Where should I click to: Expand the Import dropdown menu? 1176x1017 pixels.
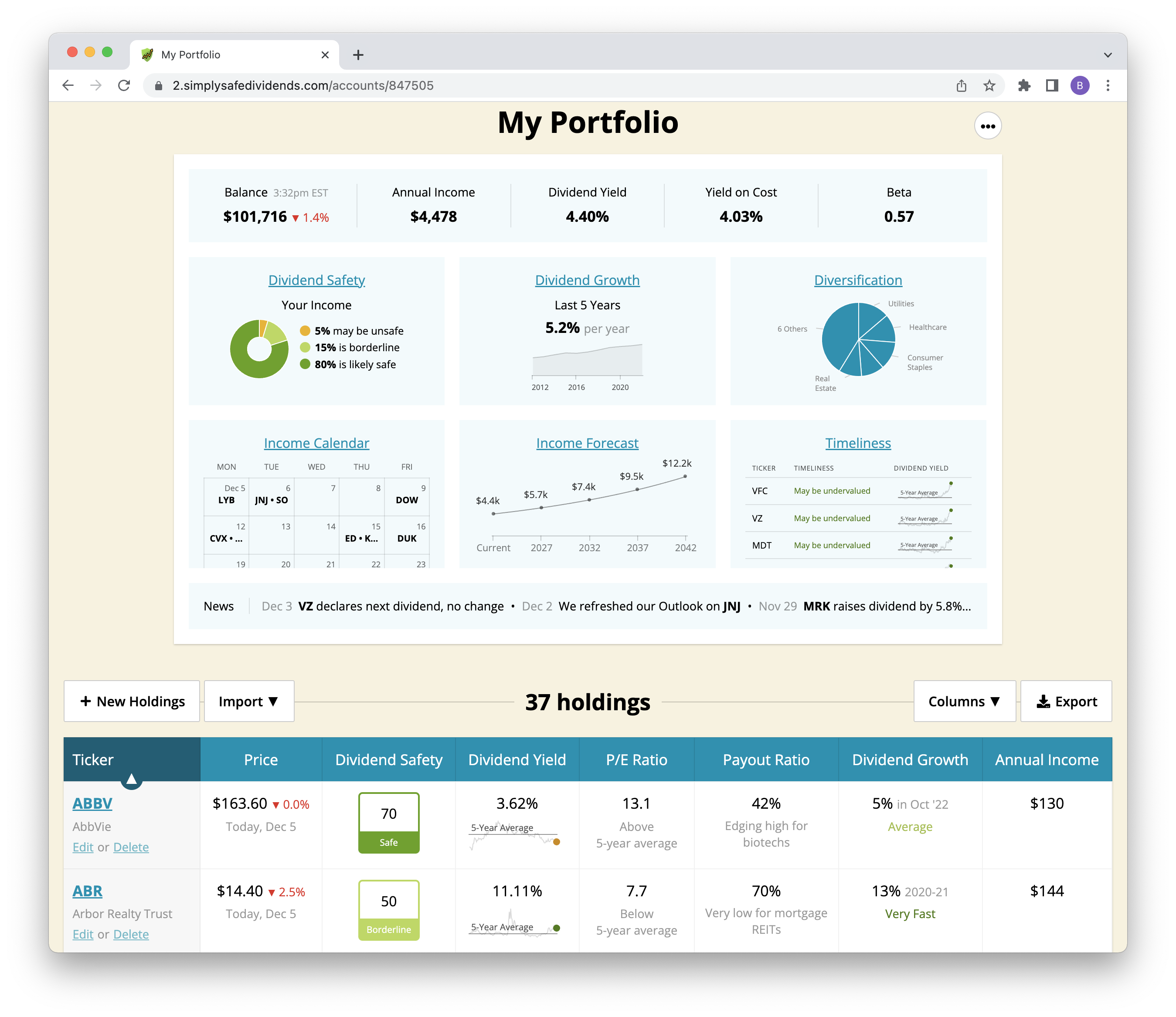tap(247, 700)
